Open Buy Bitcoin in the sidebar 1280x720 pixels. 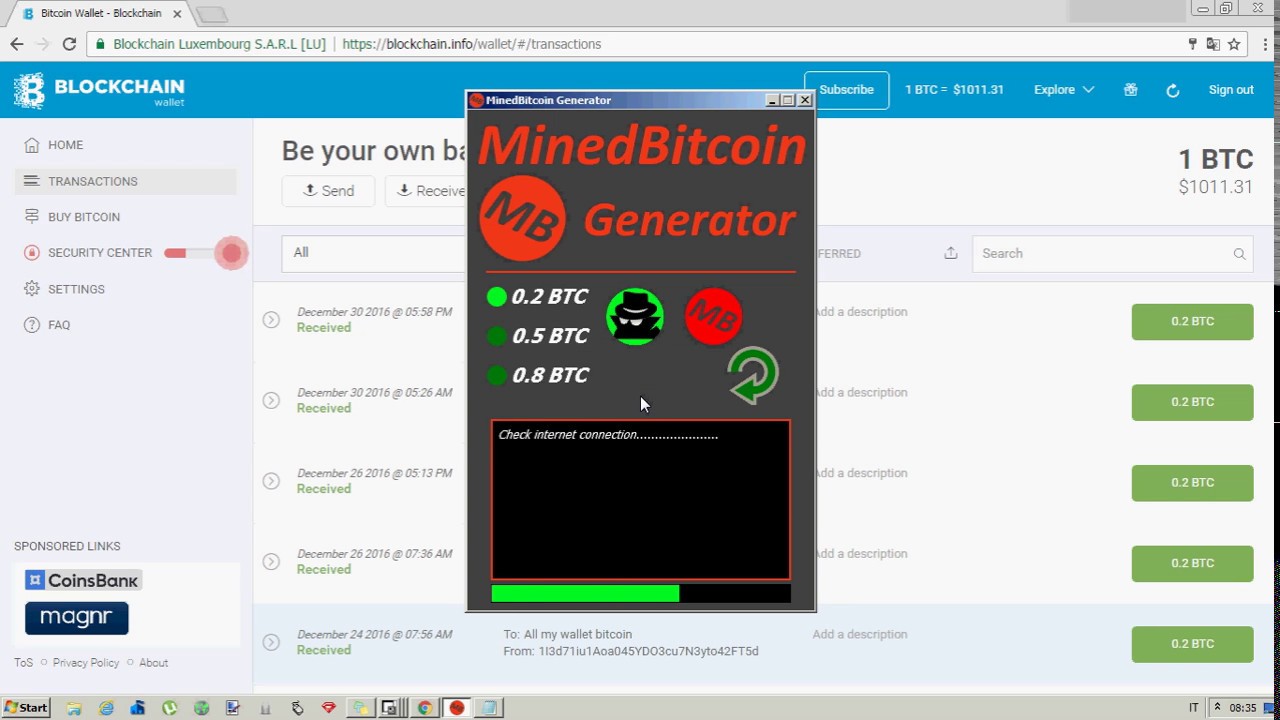point(84,217)
